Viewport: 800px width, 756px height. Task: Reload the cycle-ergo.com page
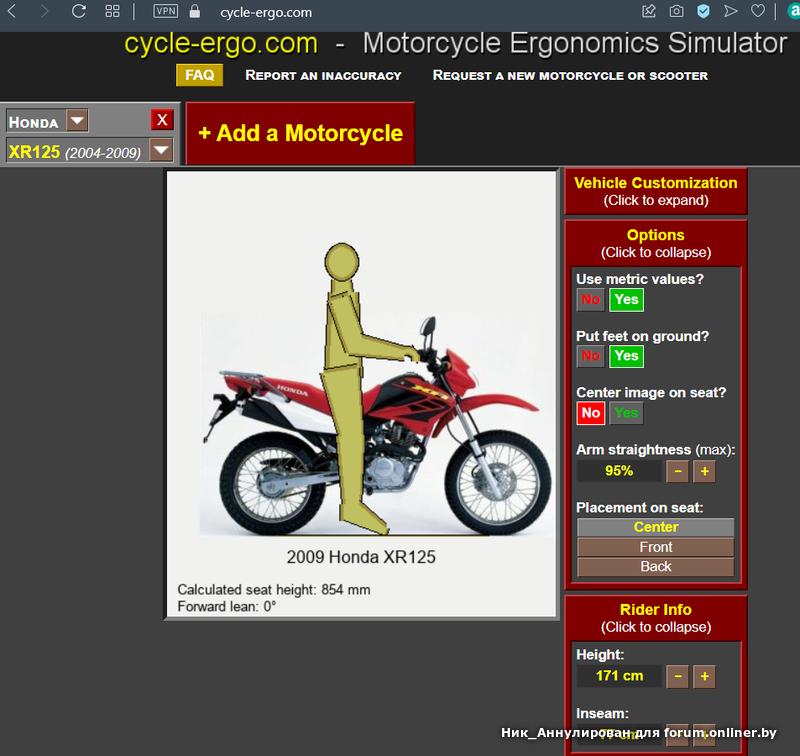point(79,11)
